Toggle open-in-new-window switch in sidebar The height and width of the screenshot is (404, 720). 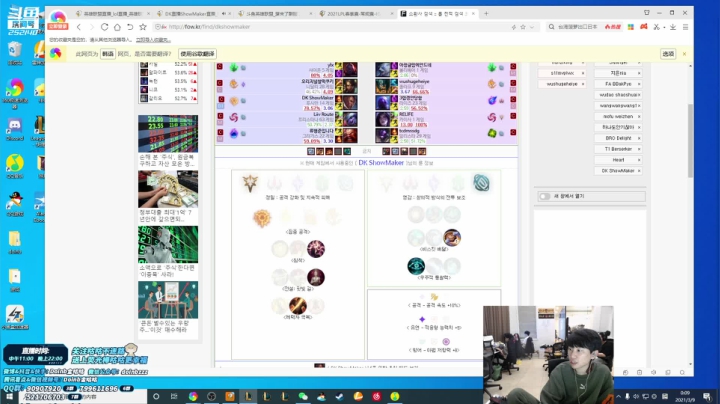(545, 196)
